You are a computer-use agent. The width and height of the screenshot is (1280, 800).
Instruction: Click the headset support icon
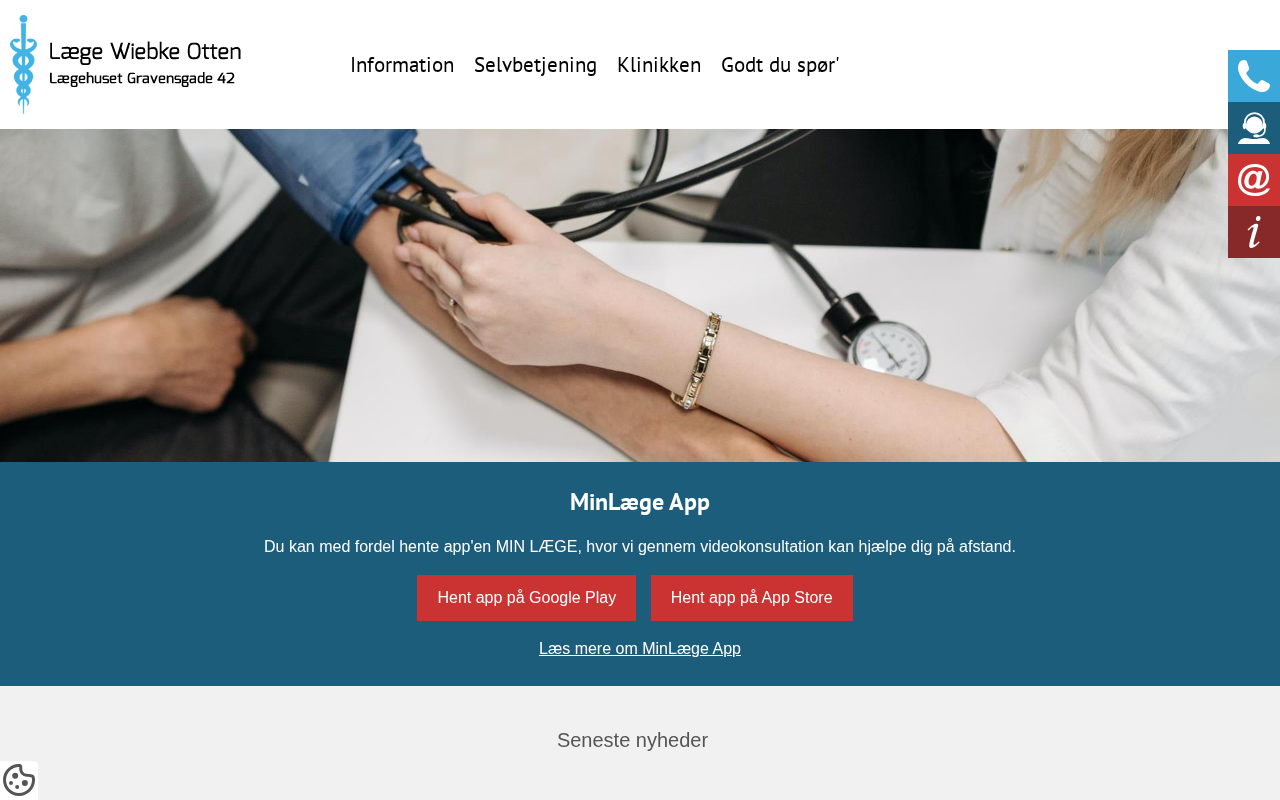point(1254,128)
